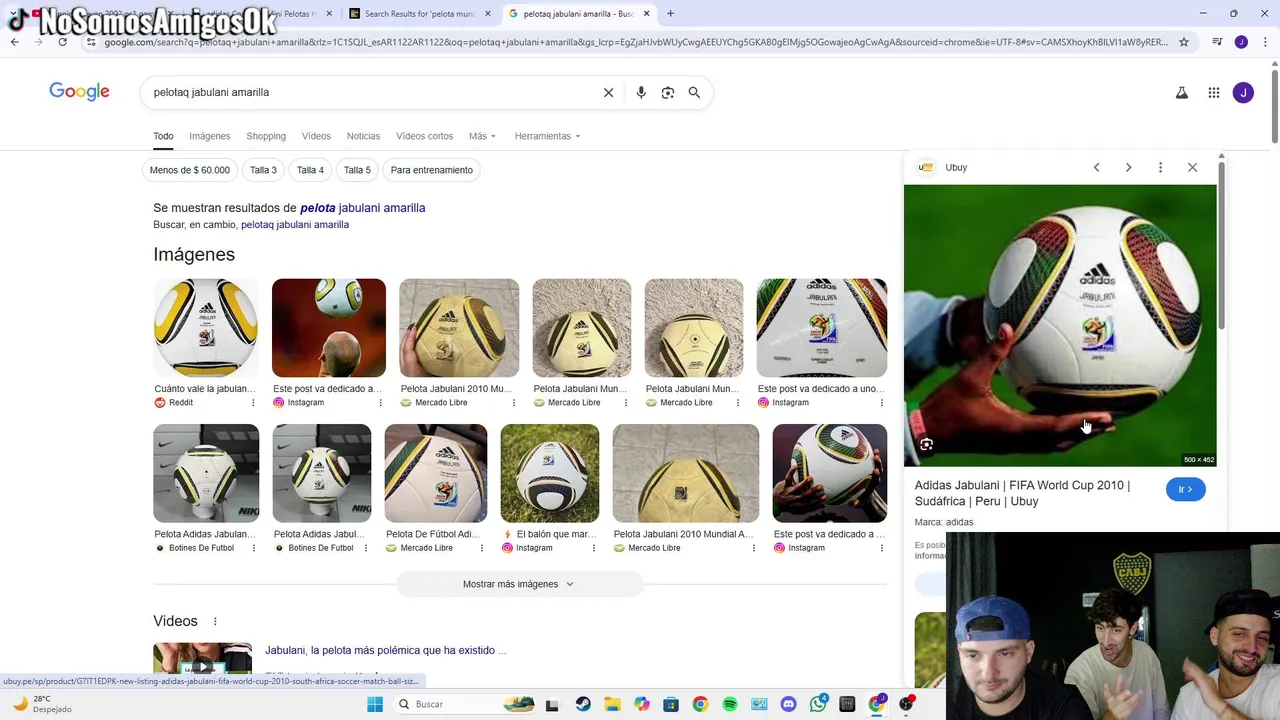Open corrected pelota jabulani amarilla link
Viewport: 1280px width, 720px height.
[x=362, y=208]
